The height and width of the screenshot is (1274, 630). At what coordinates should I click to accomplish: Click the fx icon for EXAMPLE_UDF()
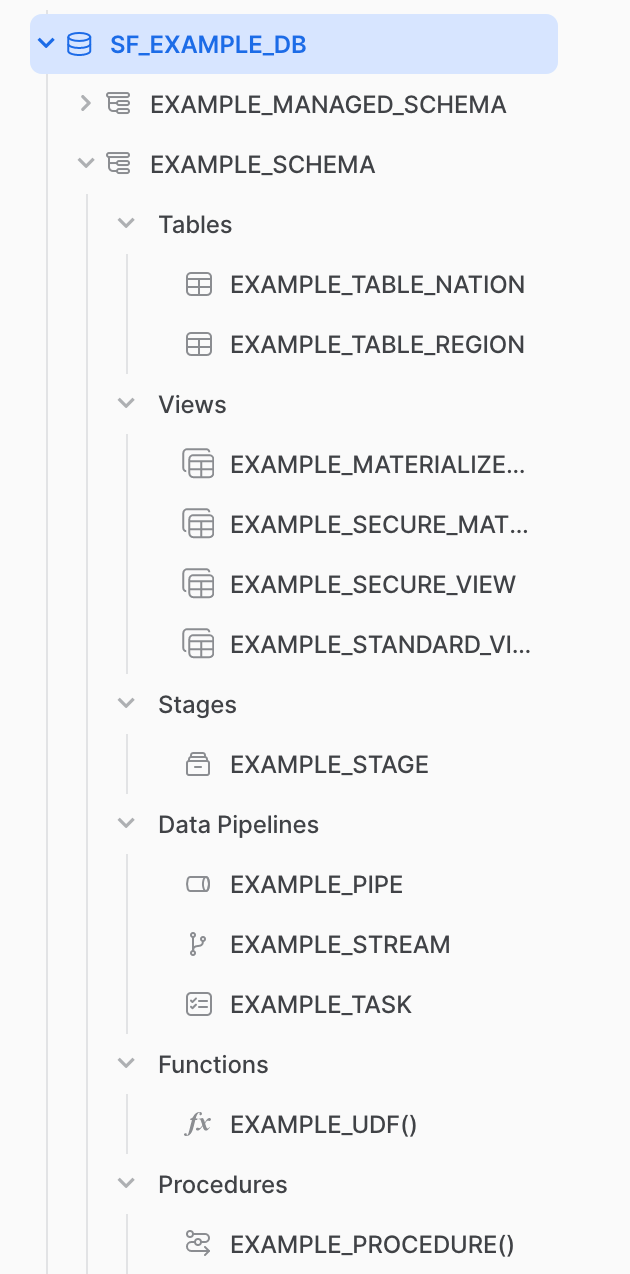click(x=199, y=1124)
